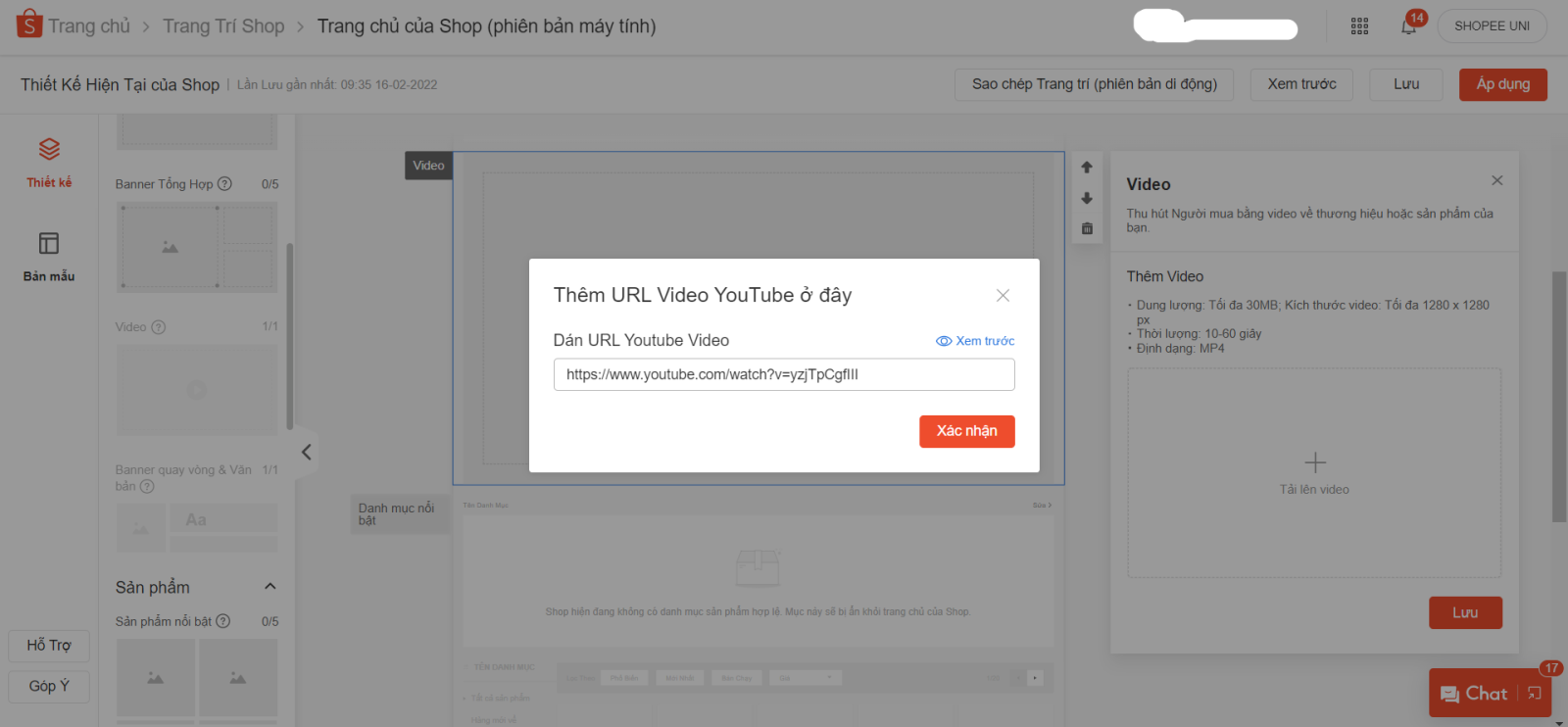Switch to the Bản mẫu tab
Image resolution: width=1568 pixels, height=727 pixels.
49,257
